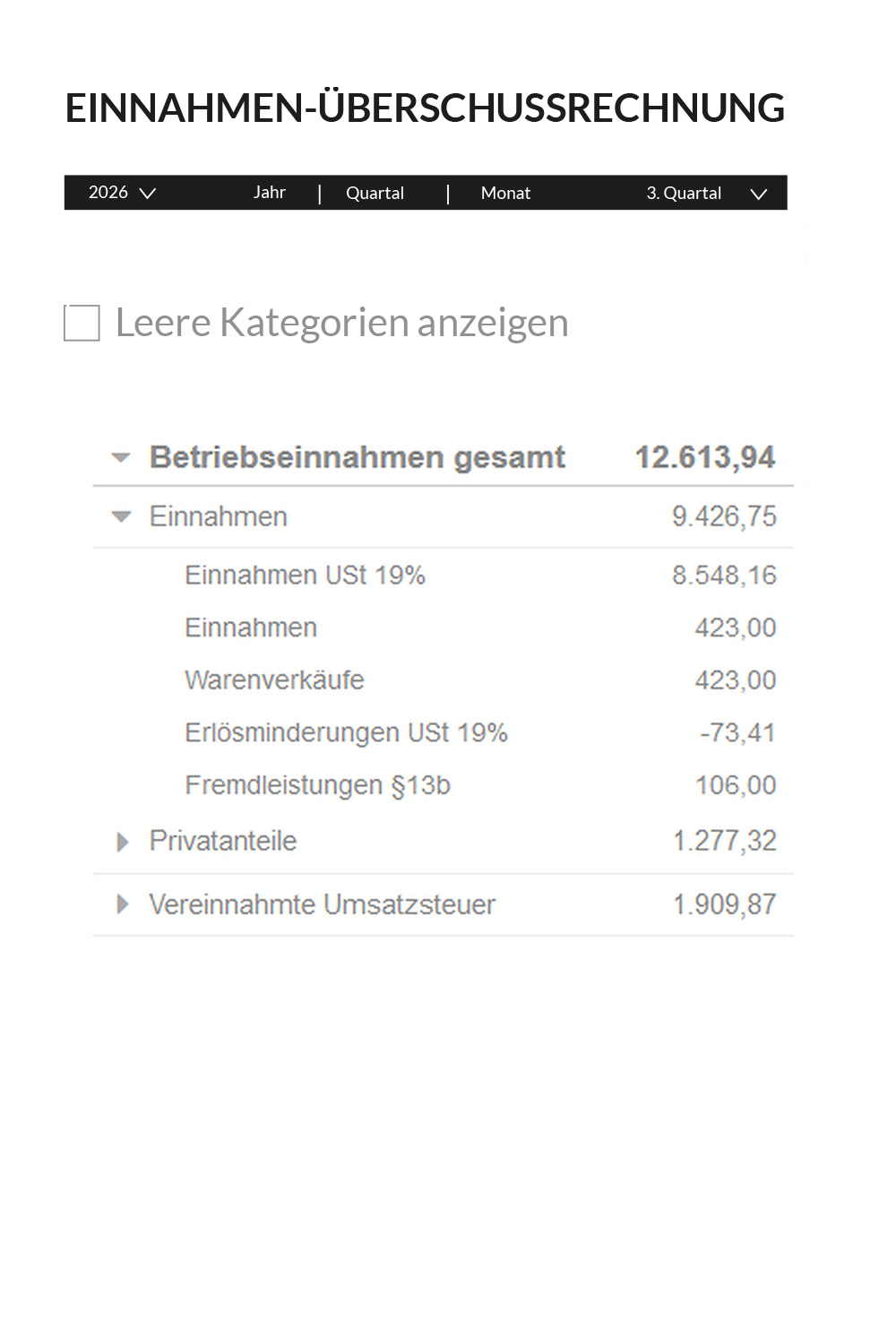
Task: Select Erlösminderungen USt 19% row
Action: tap(346, 733)
